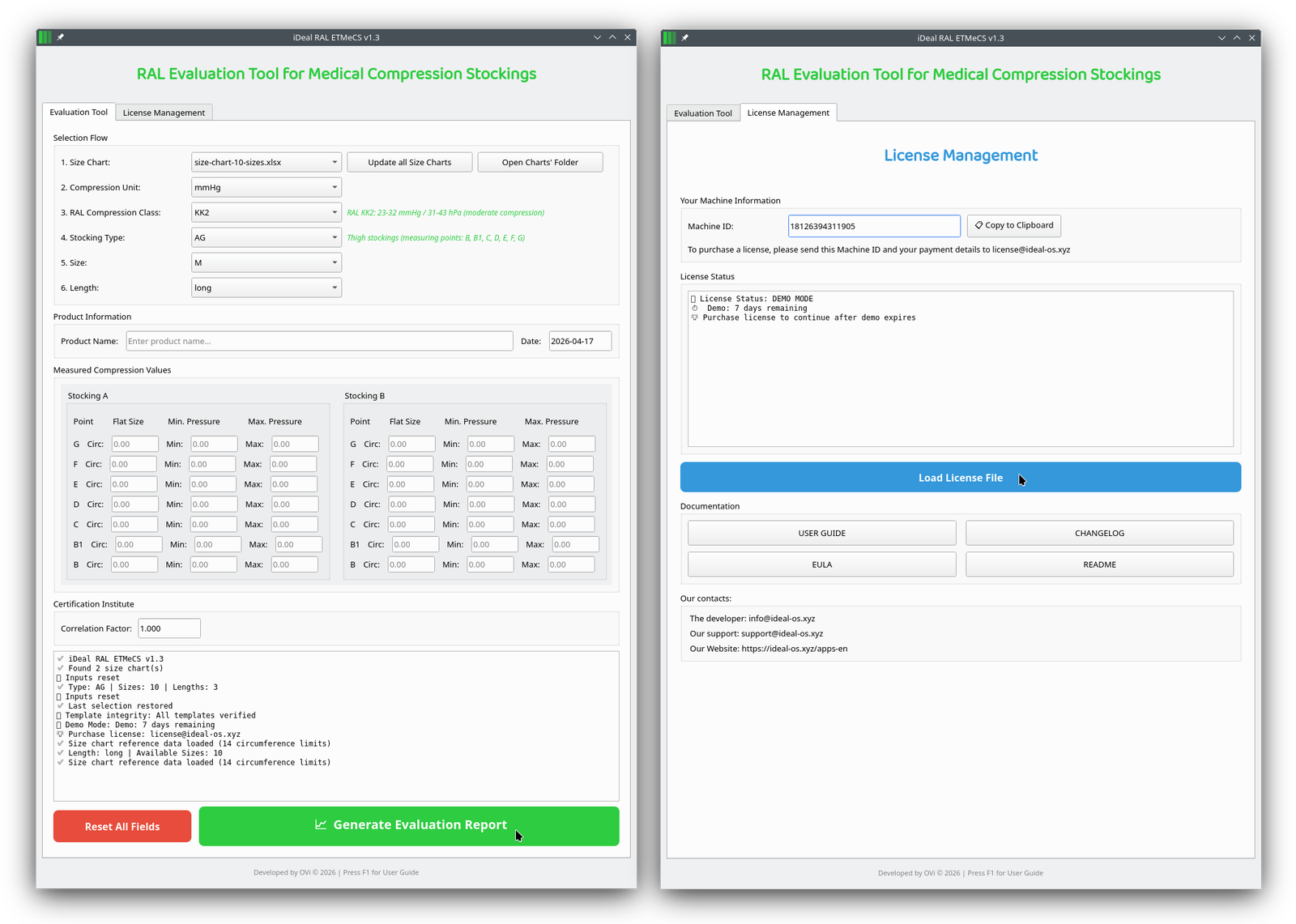Click the License Status text area
Screen dimensions: 1296x924
coord(961,368)
